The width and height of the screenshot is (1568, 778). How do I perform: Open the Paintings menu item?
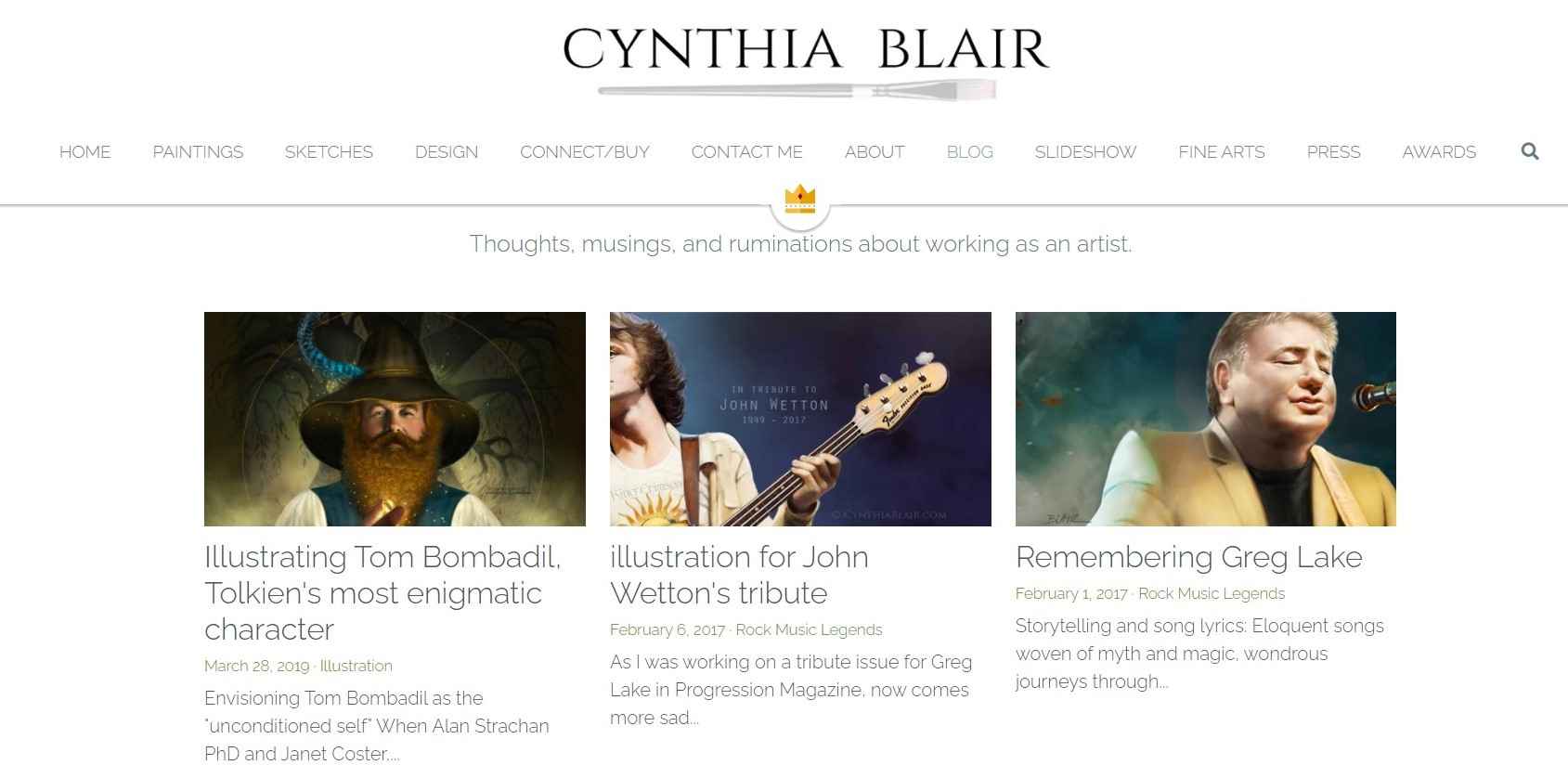coord(198,152)
